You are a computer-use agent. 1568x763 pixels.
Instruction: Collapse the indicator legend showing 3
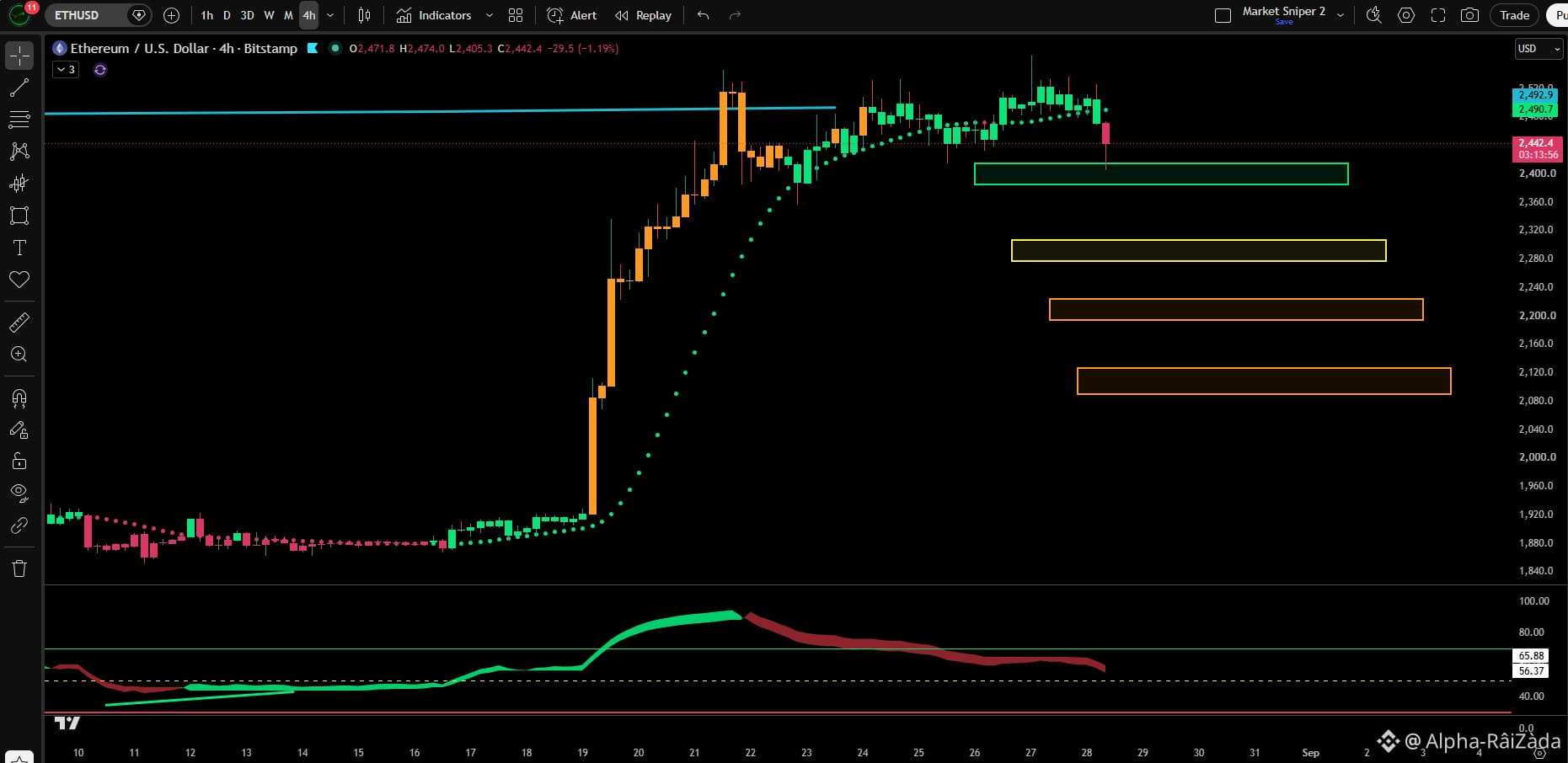pos(66,70)
